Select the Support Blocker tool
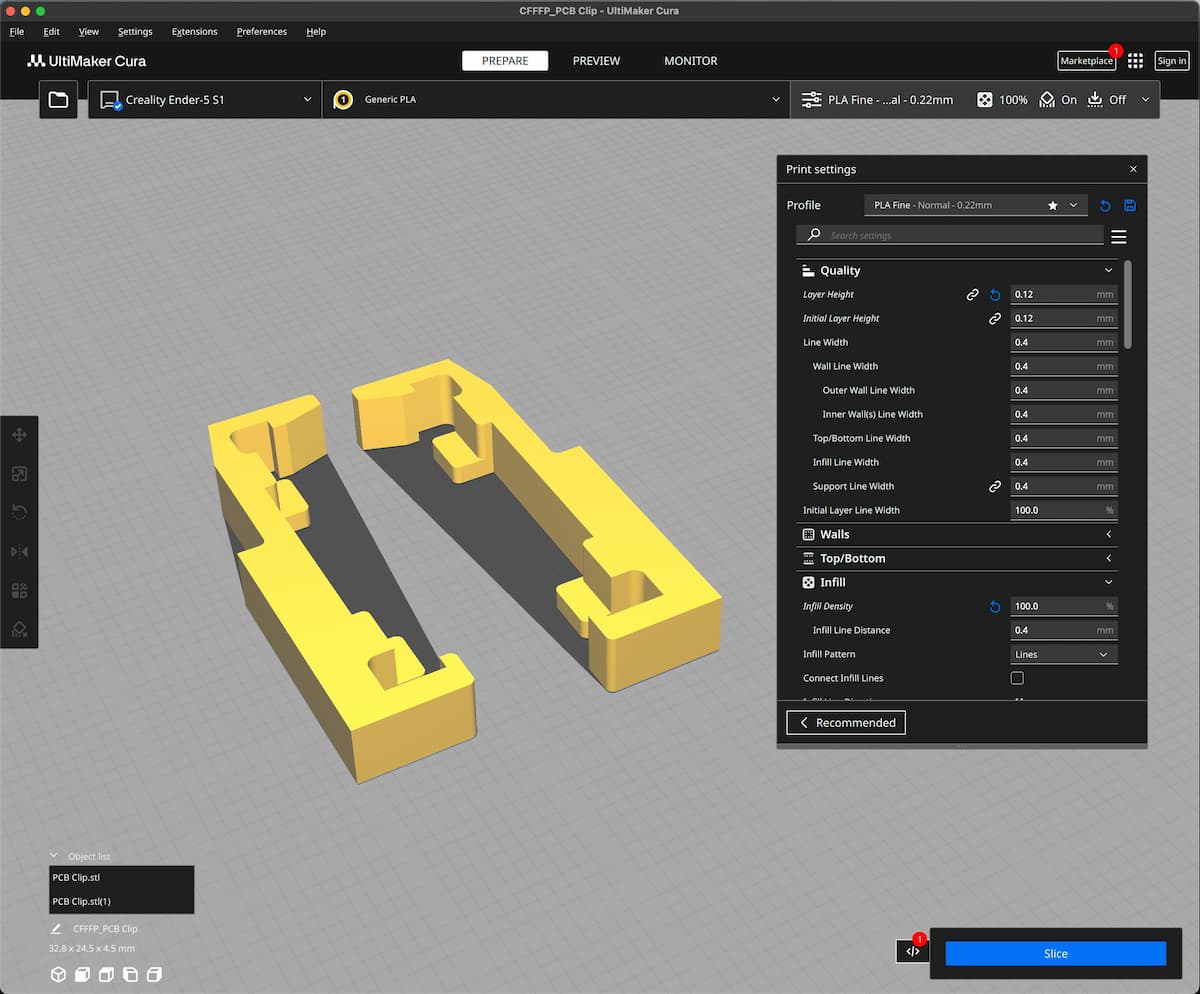Viewport: 1200px width, 994px height. [19, 628]
